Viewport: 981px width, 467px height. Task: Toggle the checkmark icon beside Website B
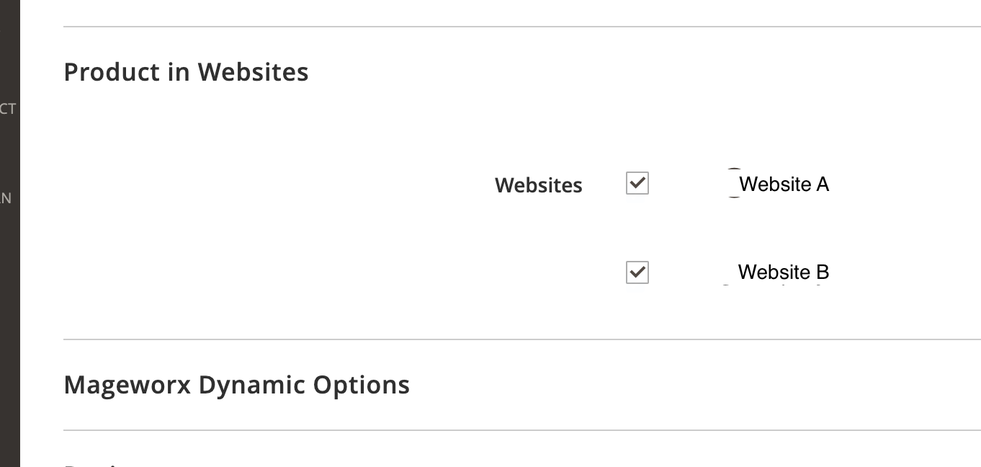[x=637, y=272]
